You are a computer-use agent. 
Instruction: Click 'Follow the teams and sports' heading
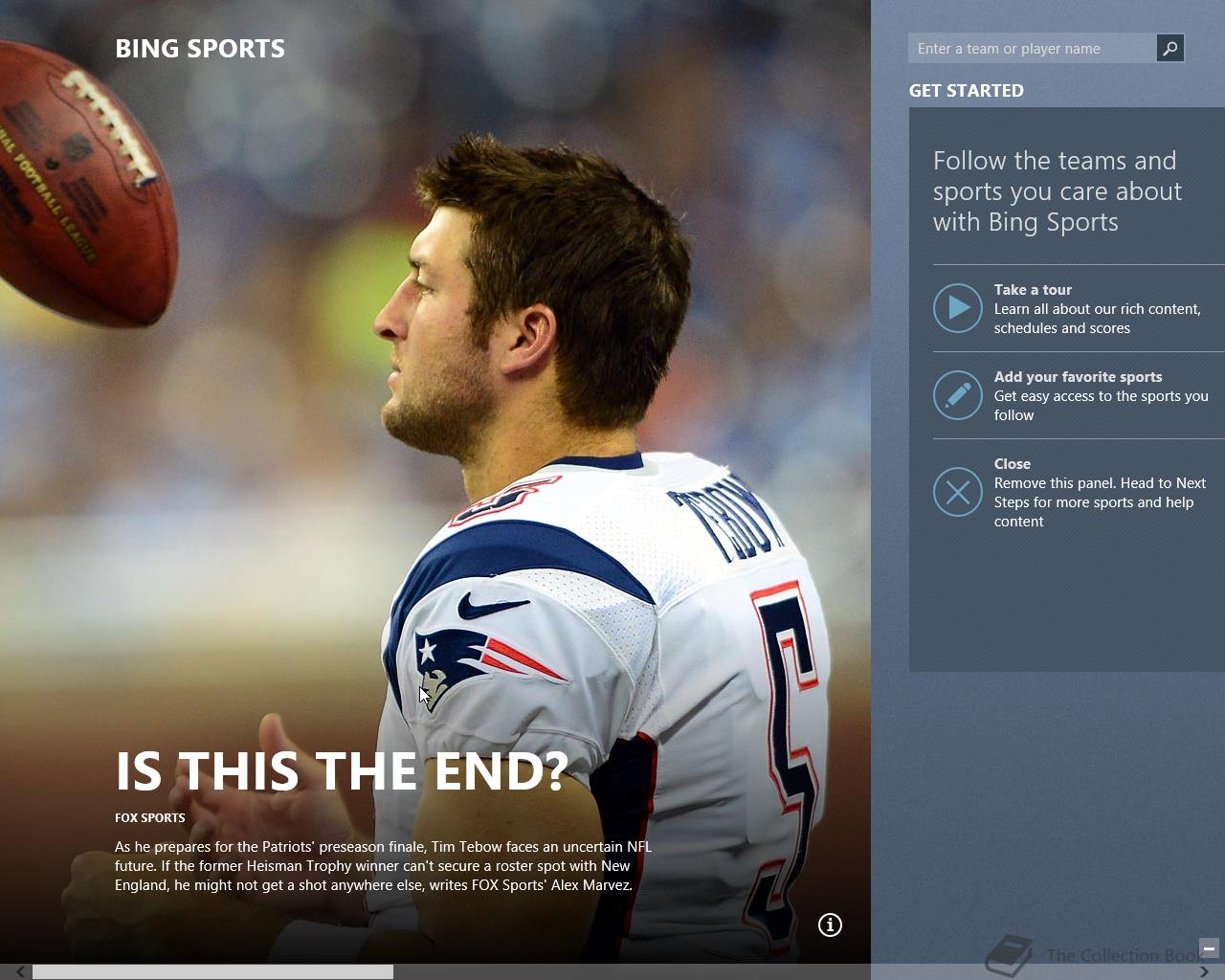click(1058, 191)
